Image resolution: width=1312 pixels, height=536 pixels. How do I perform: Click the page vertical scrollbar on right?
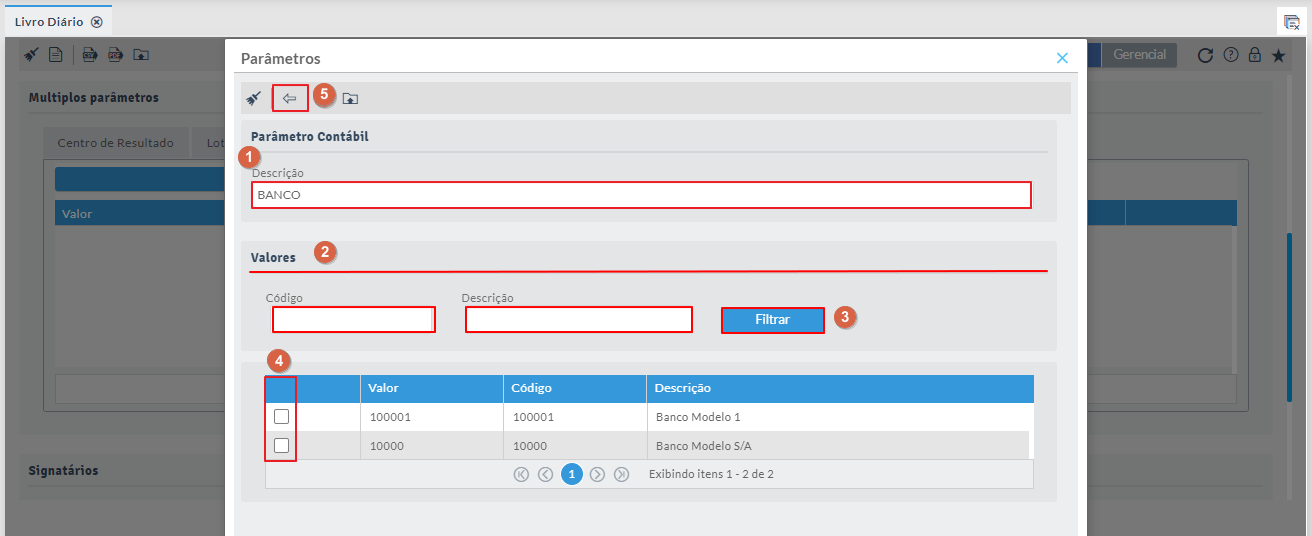(1290, 317)
